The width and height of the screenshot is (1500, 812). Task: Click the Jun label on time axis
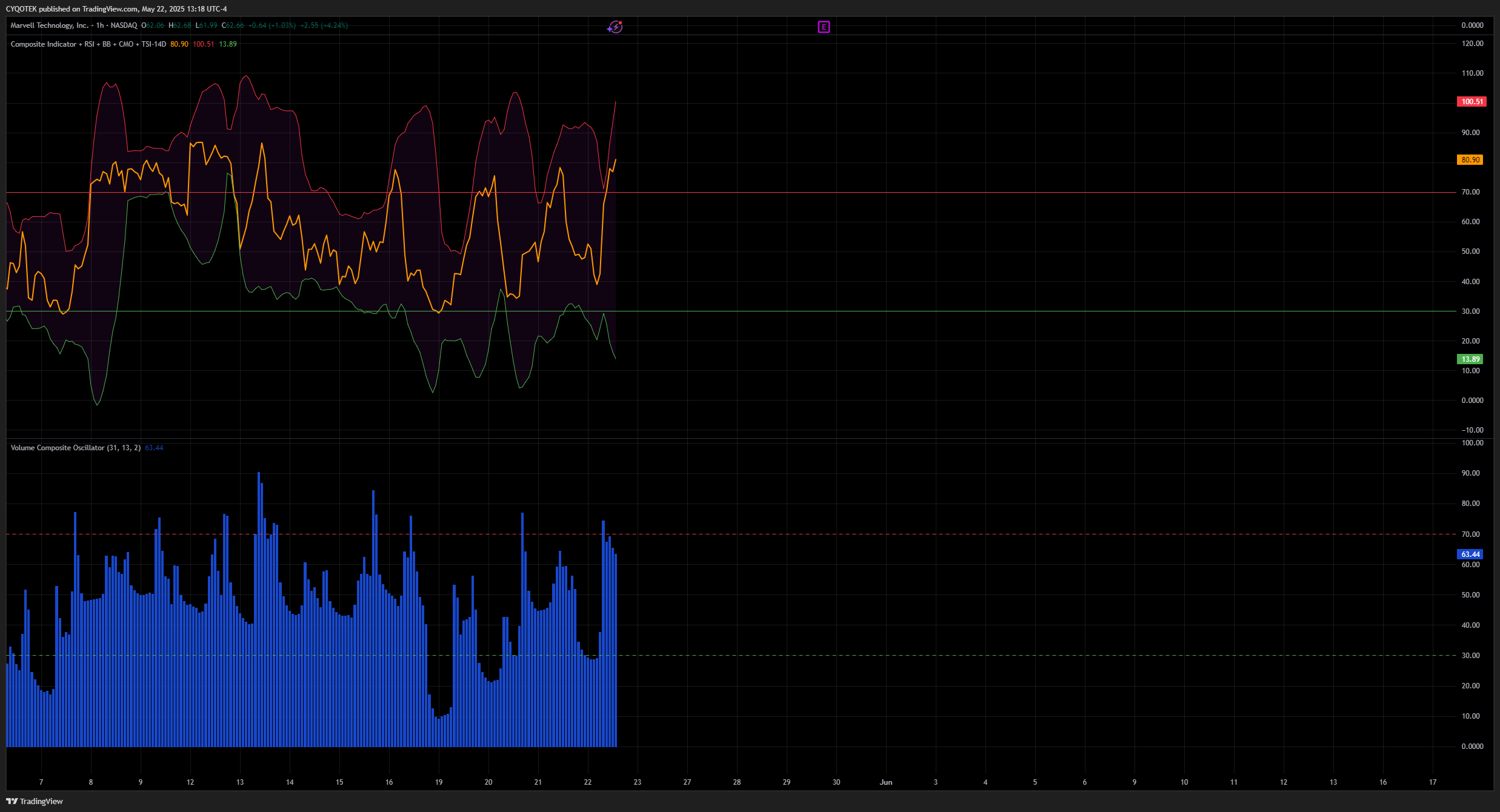tap(886, 782)
